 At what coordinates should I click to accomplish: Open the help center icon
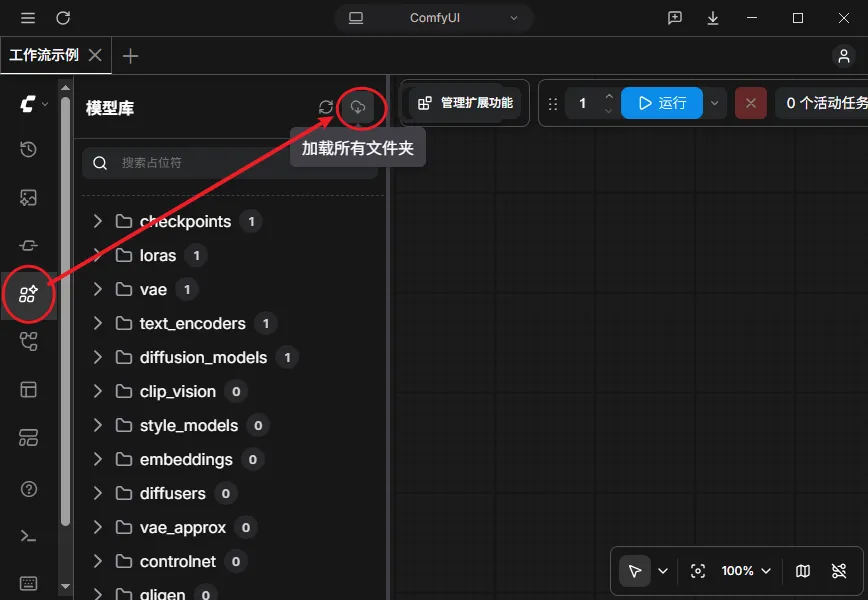click(28, 489)
